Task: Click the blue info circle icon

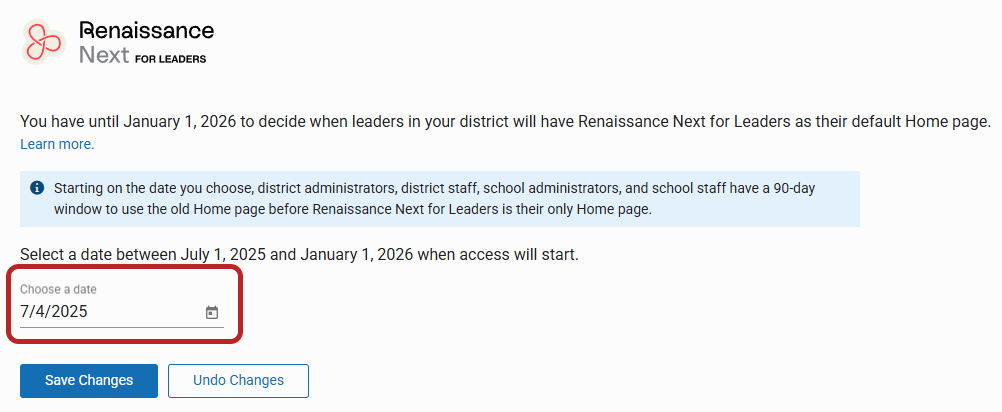Action: (37, 188)
